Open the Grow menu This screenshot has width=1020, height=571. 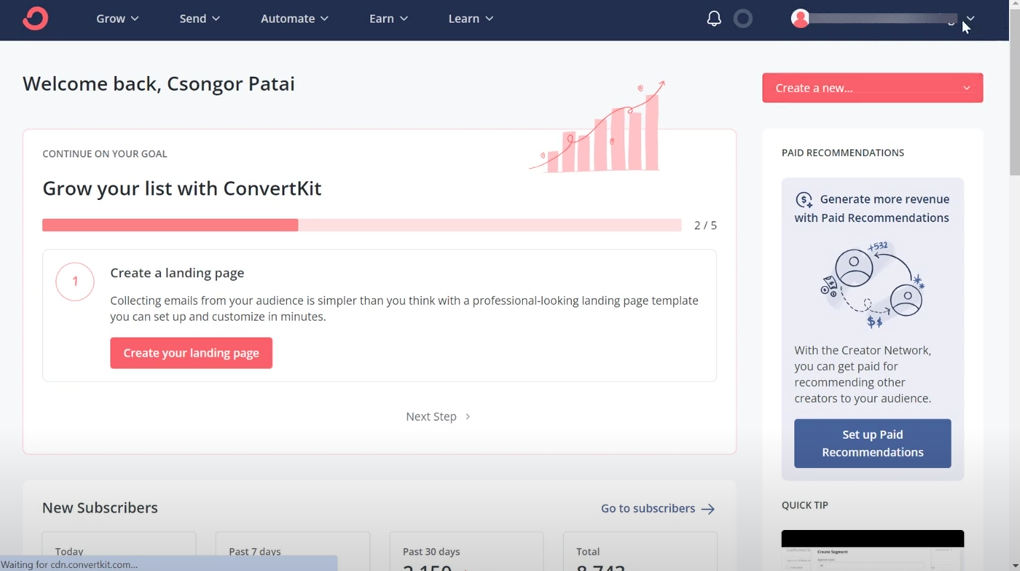click(x=117, y=19)
